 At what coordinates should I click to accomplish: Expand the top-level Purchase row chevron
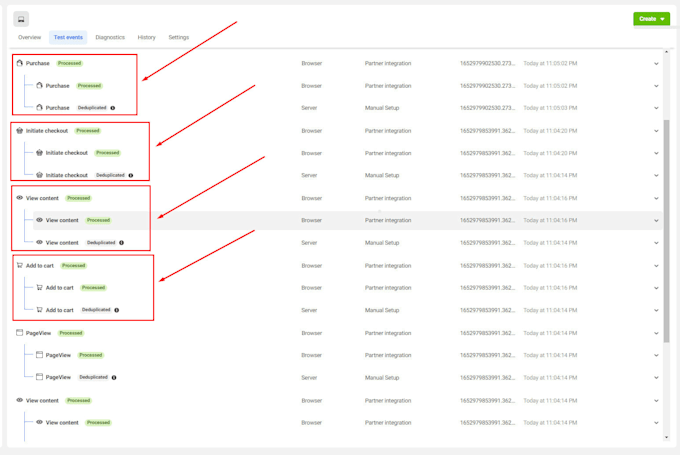click(656, 64)
